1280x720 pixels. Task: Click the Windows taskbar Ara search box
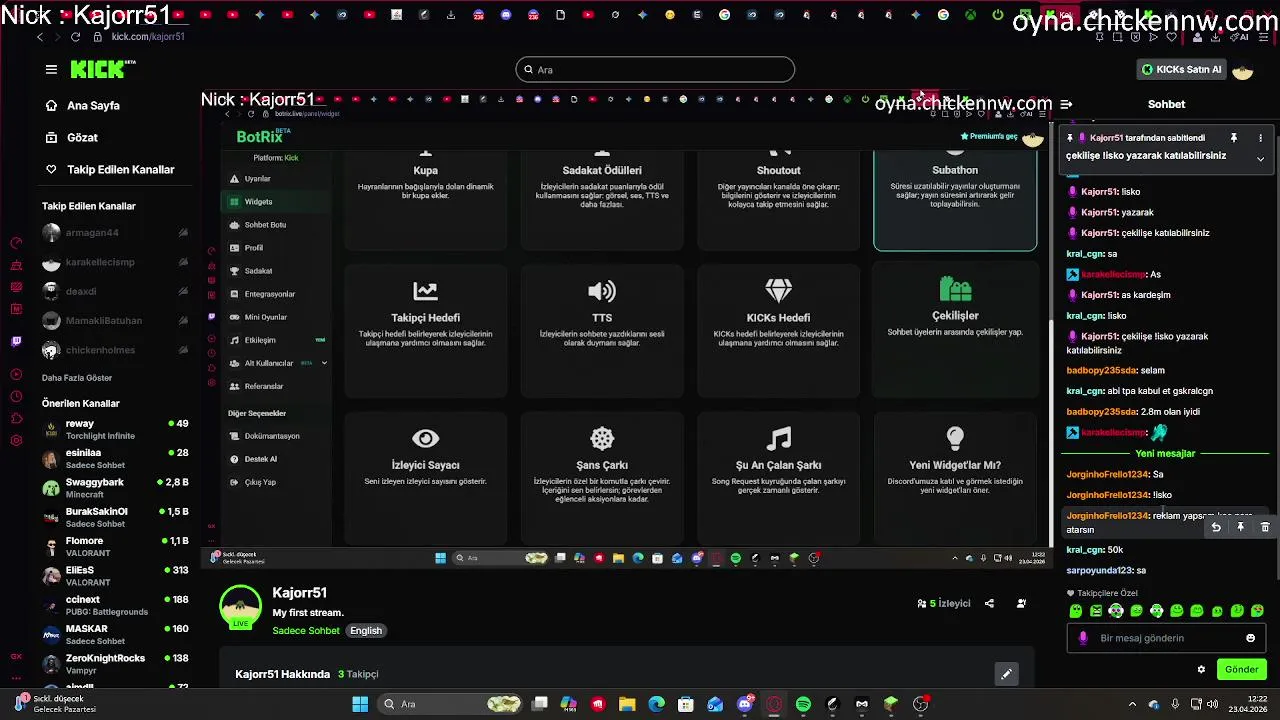pos(452,704)
